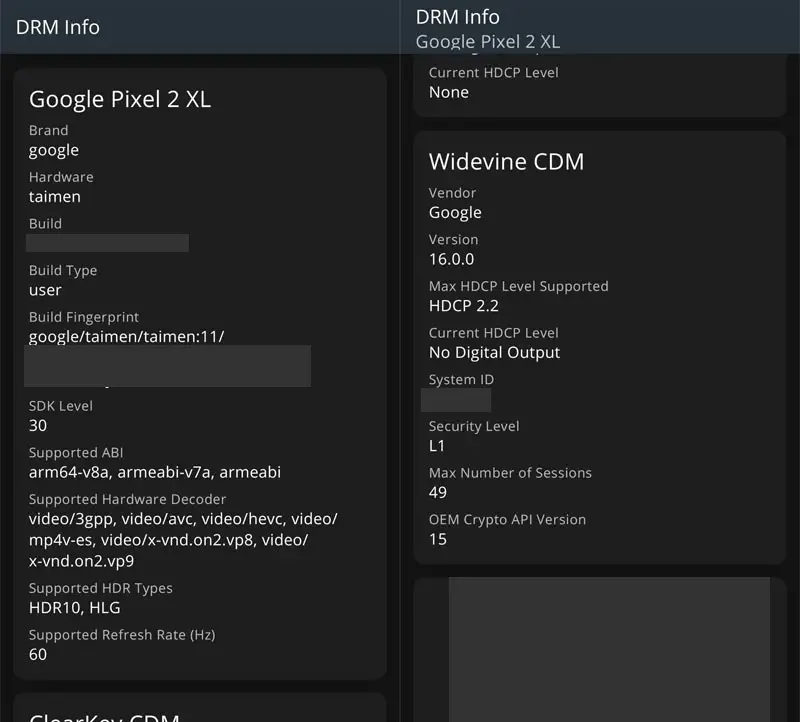This screenshot has width=800, height=722.
Task: Select the max sessions value 49
Action: [438, 492]
